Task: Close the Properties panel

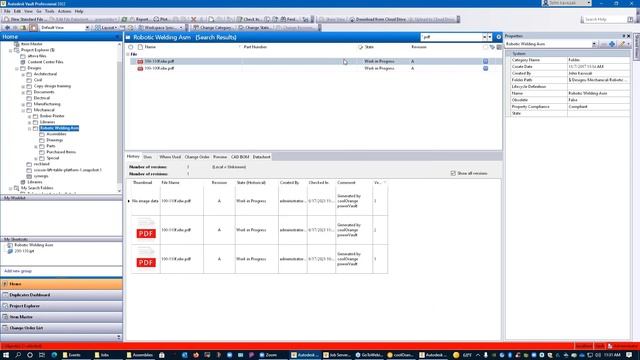Action: (x=629, y=36)
